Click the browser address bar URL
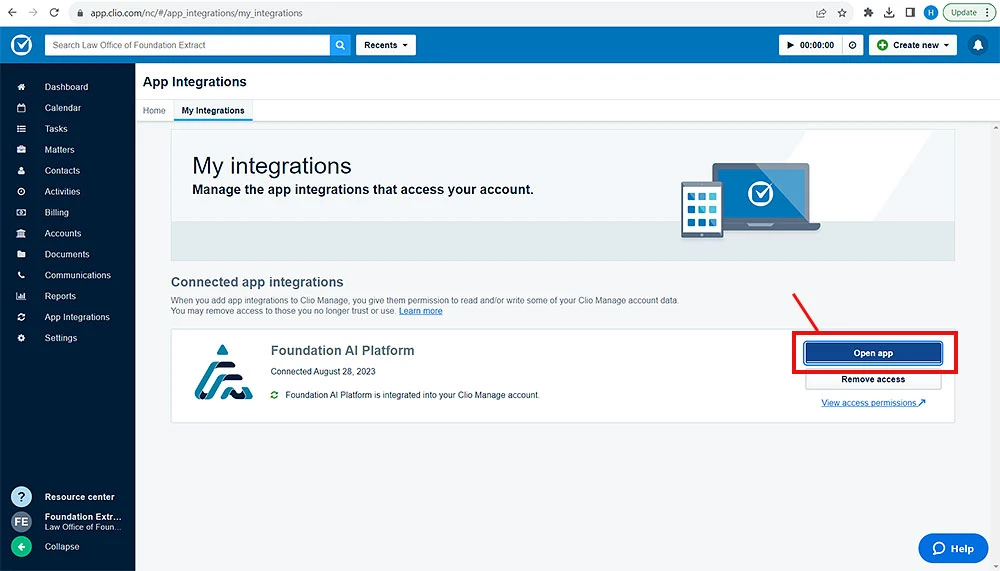 click(x=196, y=13)
